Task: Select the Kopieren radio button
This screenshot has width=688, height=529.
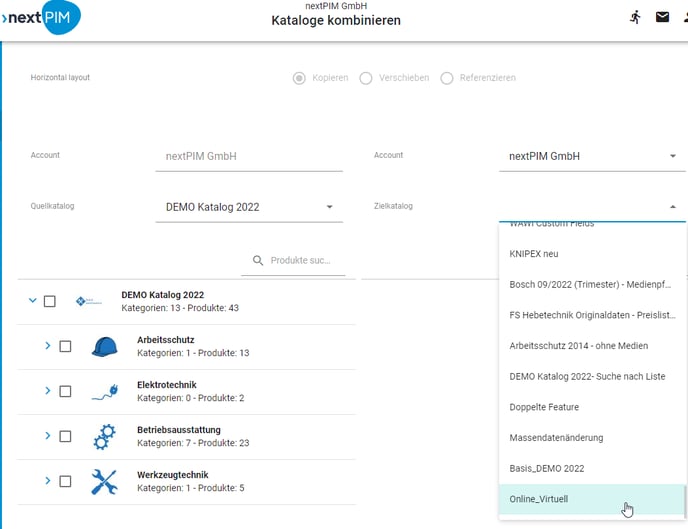Action: (299, 78)
